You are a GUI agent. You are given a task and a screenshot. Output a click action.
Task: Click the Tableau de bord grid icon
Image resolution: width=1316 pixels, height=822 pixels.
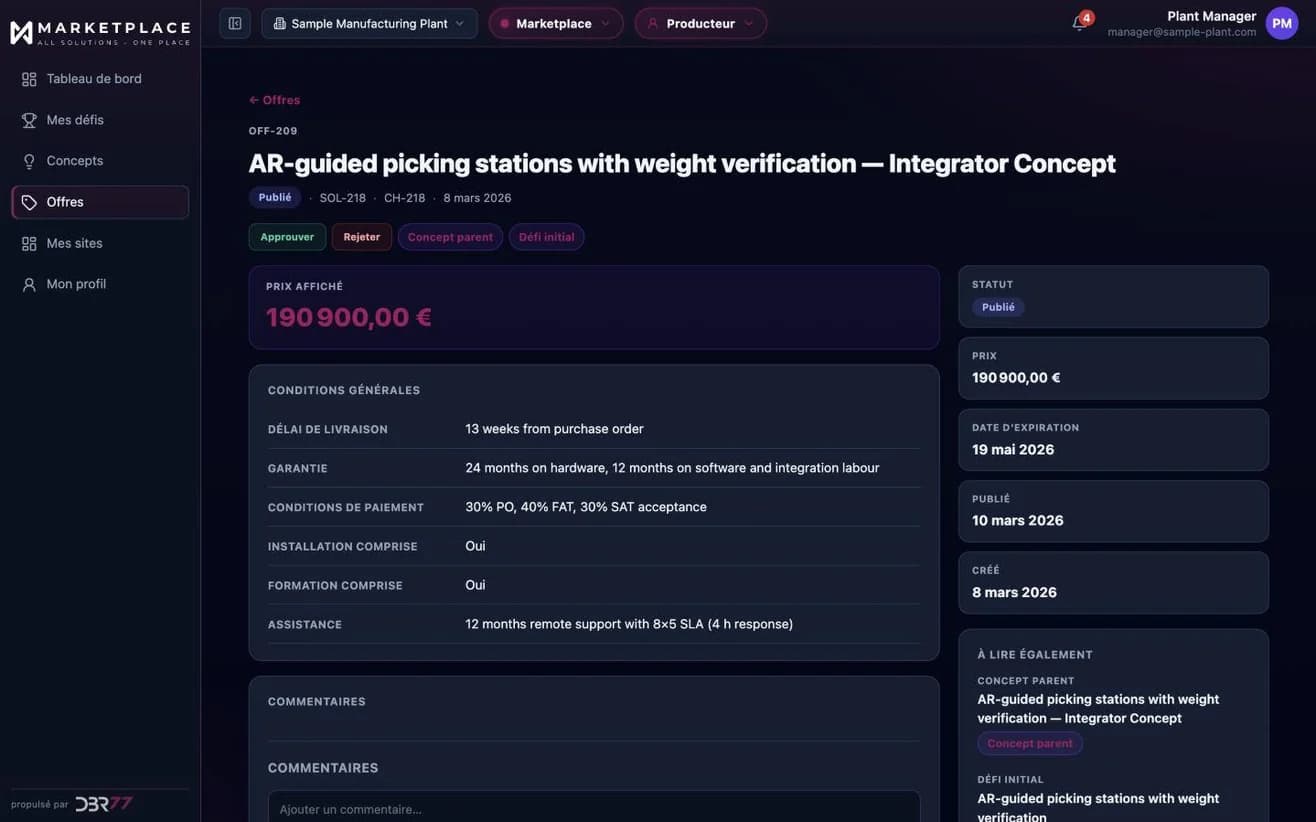pyautogui.click(x=29, y=79)
